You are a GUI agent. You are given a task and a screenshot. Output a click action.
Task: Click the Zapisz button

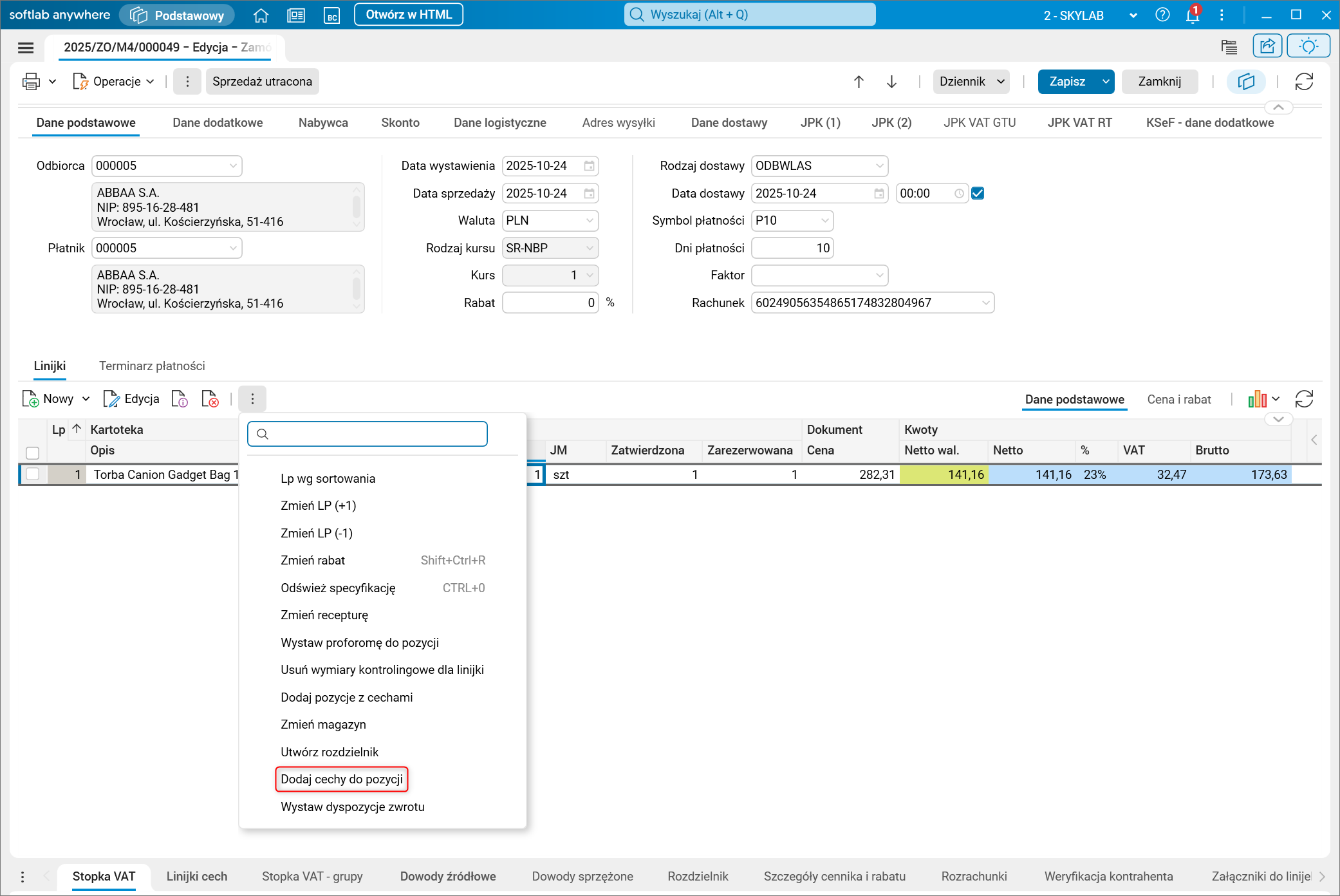click(x=1067, y=82)
